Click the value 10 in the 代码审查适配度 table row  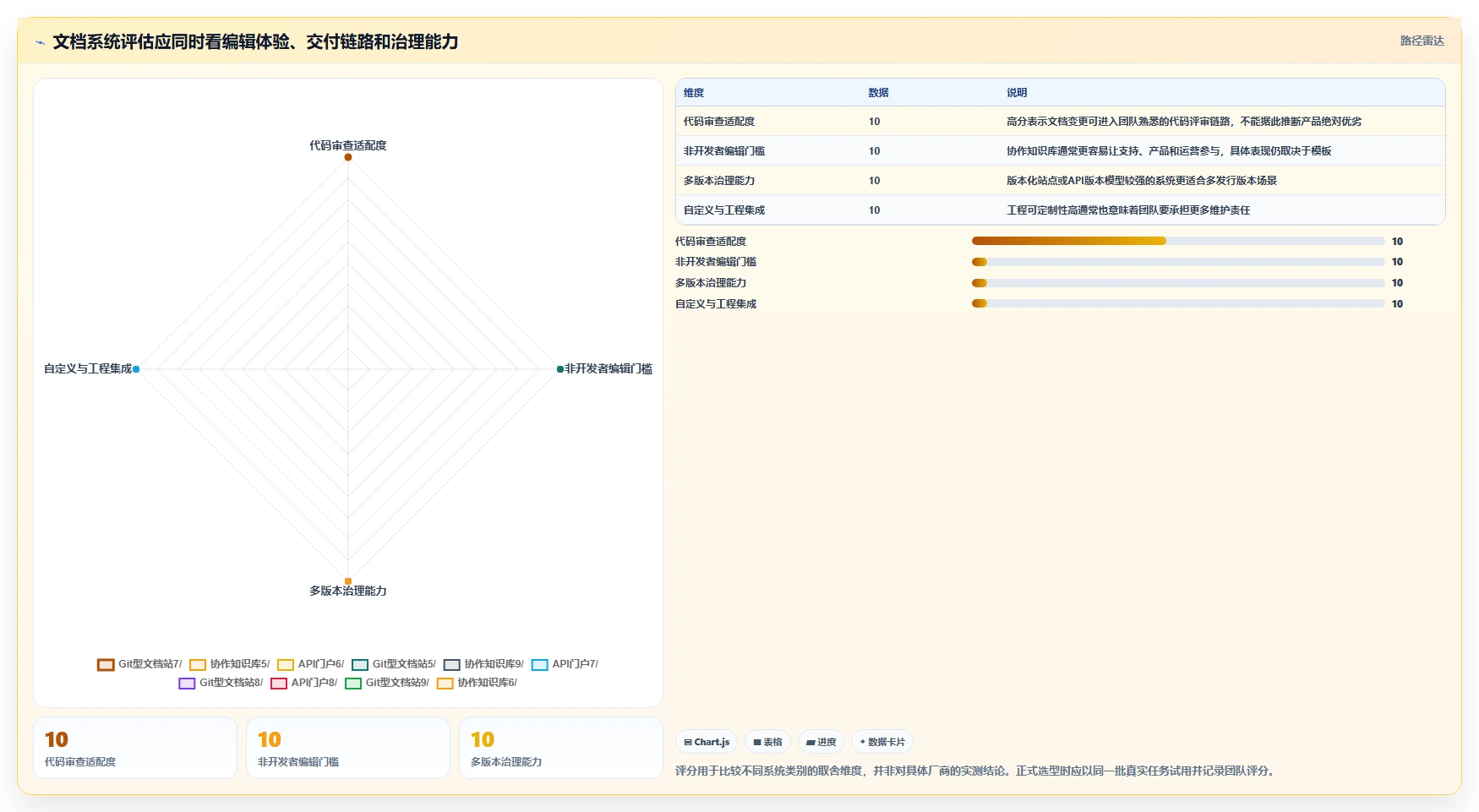874,122
